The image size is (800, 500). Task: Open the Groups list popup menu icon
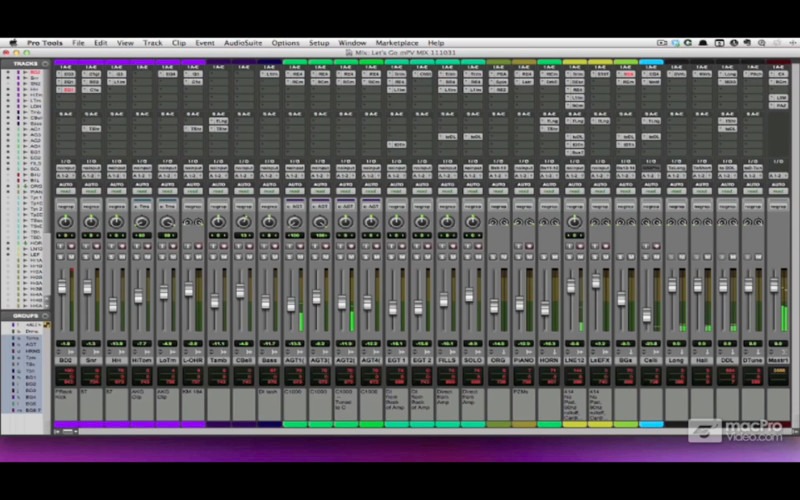[45, 316]
